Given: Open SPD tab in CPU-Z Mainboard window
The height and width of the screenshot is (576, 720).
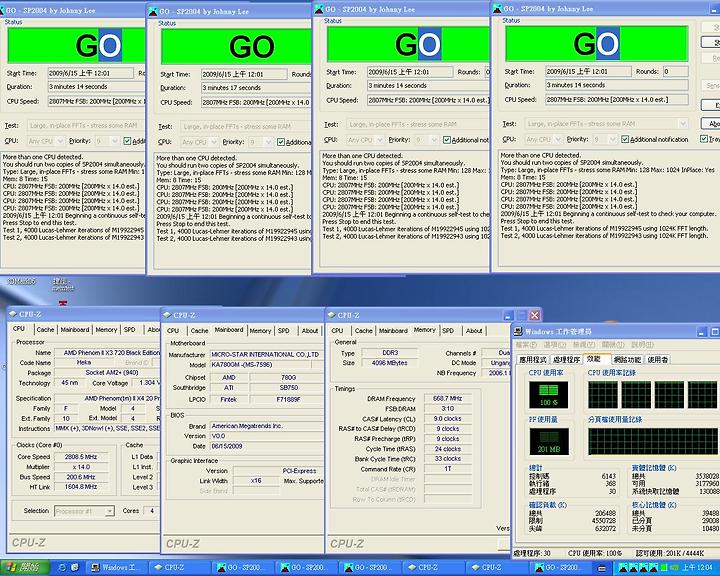Looking at the screenshot, I should pos(284,330).
